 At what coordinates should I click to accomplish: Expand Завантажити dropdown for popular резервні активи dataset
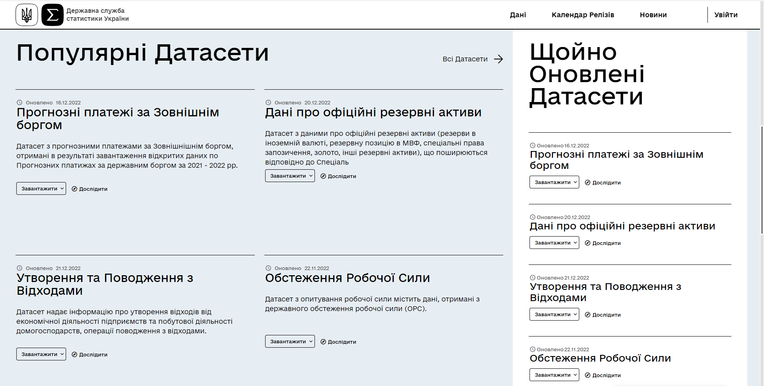[x=290, y=176]
